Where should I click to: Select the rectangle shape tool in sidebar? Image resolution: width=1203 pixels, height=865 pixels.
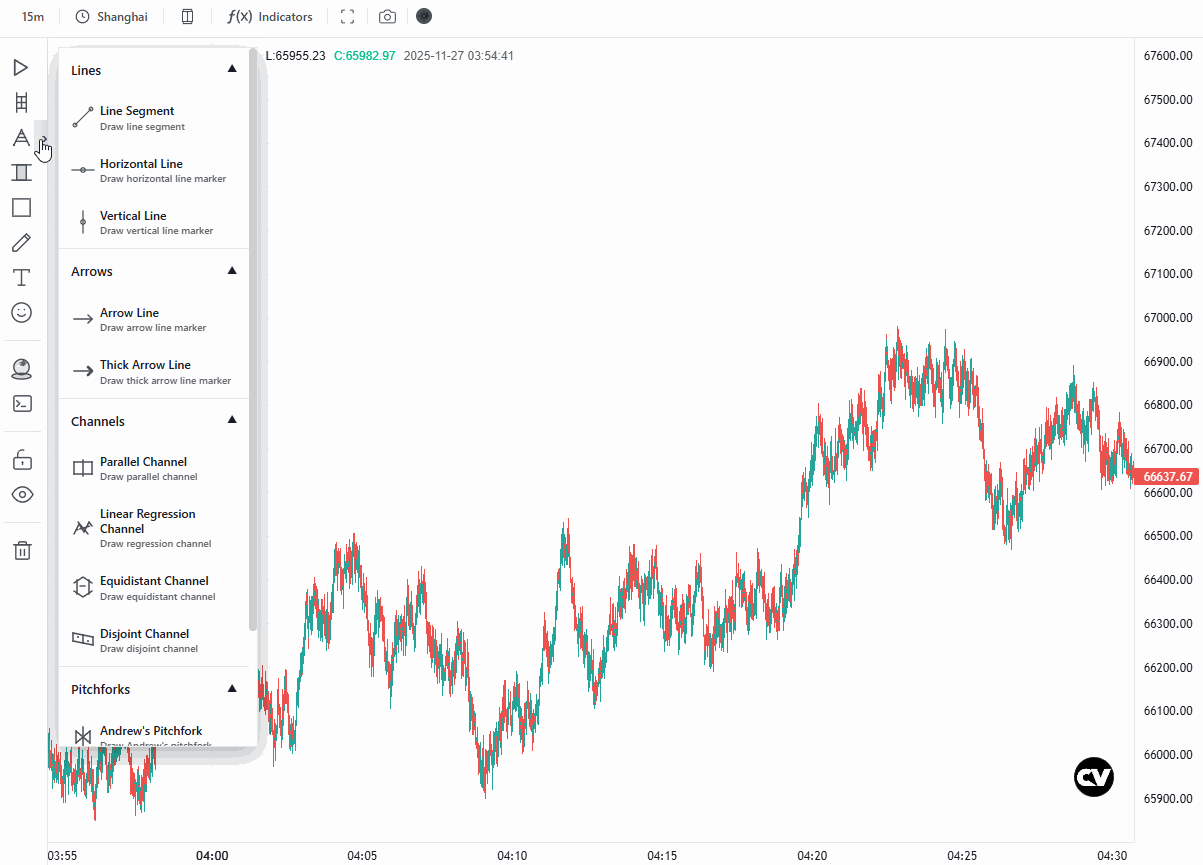click(21, 207)
